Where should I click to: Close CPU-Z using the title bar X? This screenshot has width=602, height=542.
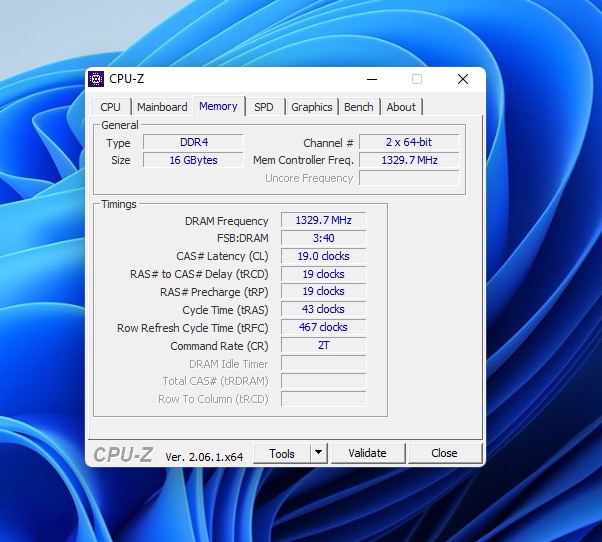point(462,79)
